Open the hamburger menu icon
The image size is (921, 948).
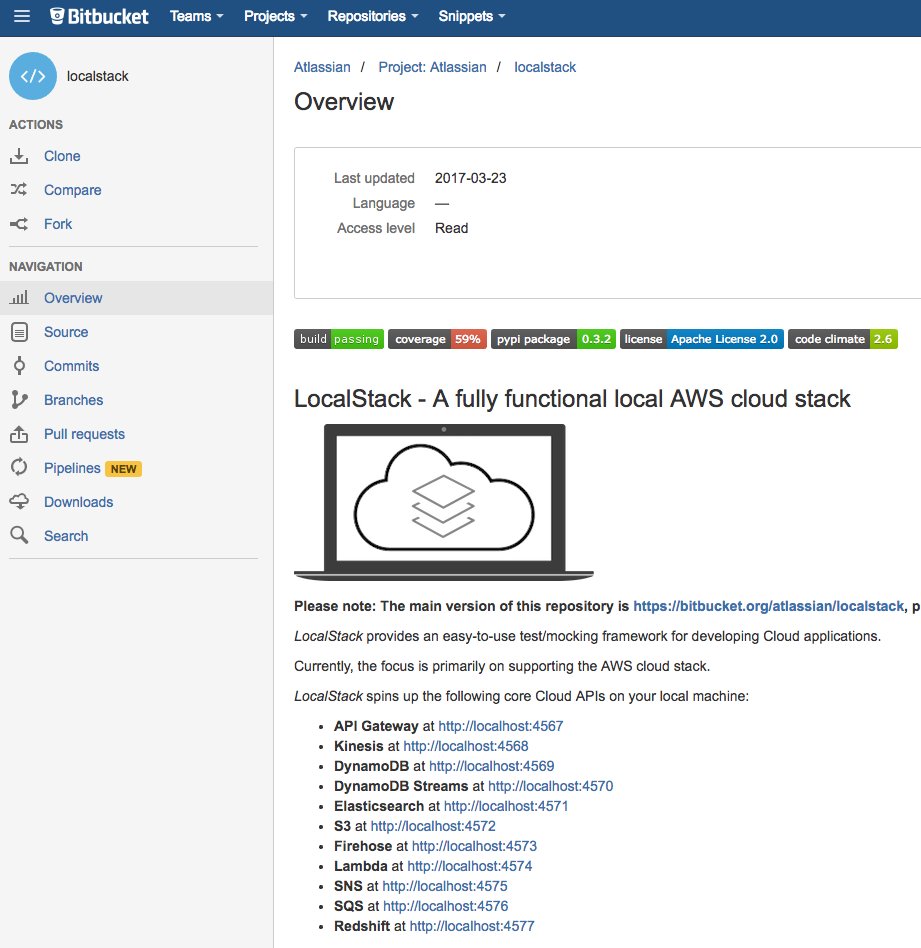tap(22, 16)
